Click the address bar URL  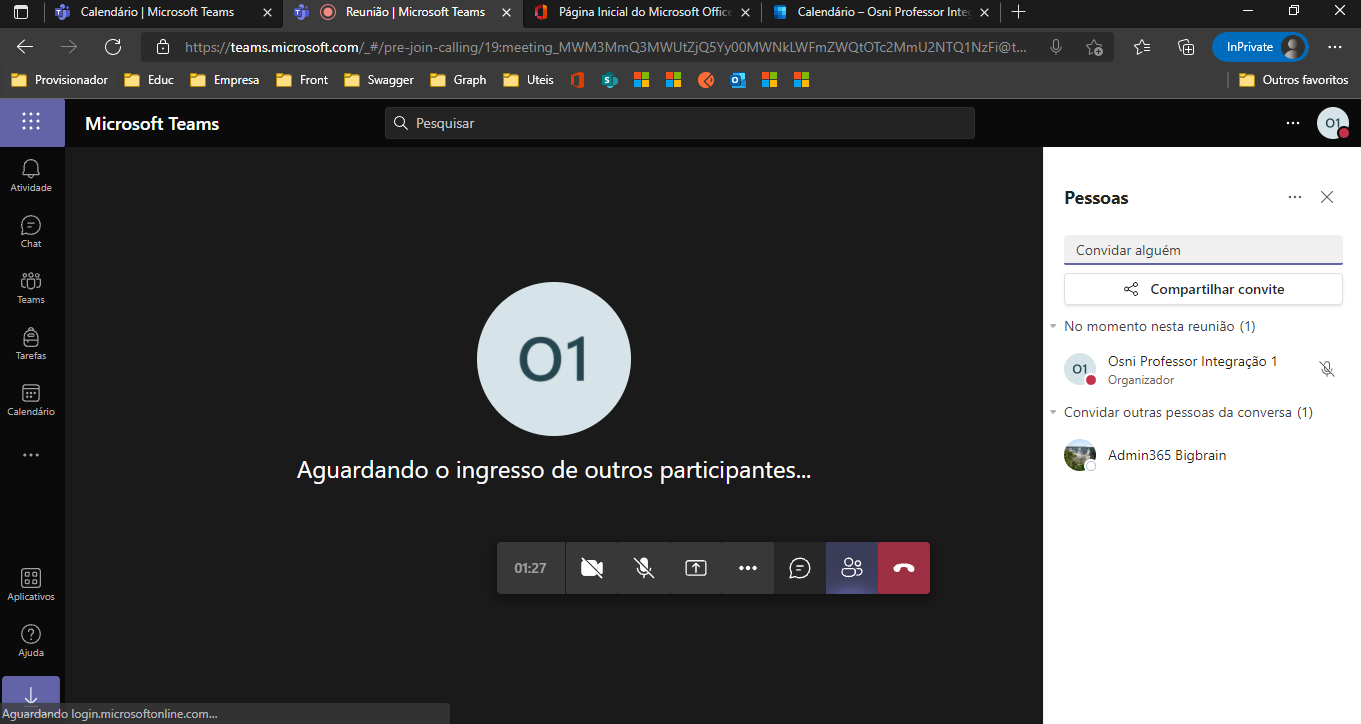coord(605,47)
